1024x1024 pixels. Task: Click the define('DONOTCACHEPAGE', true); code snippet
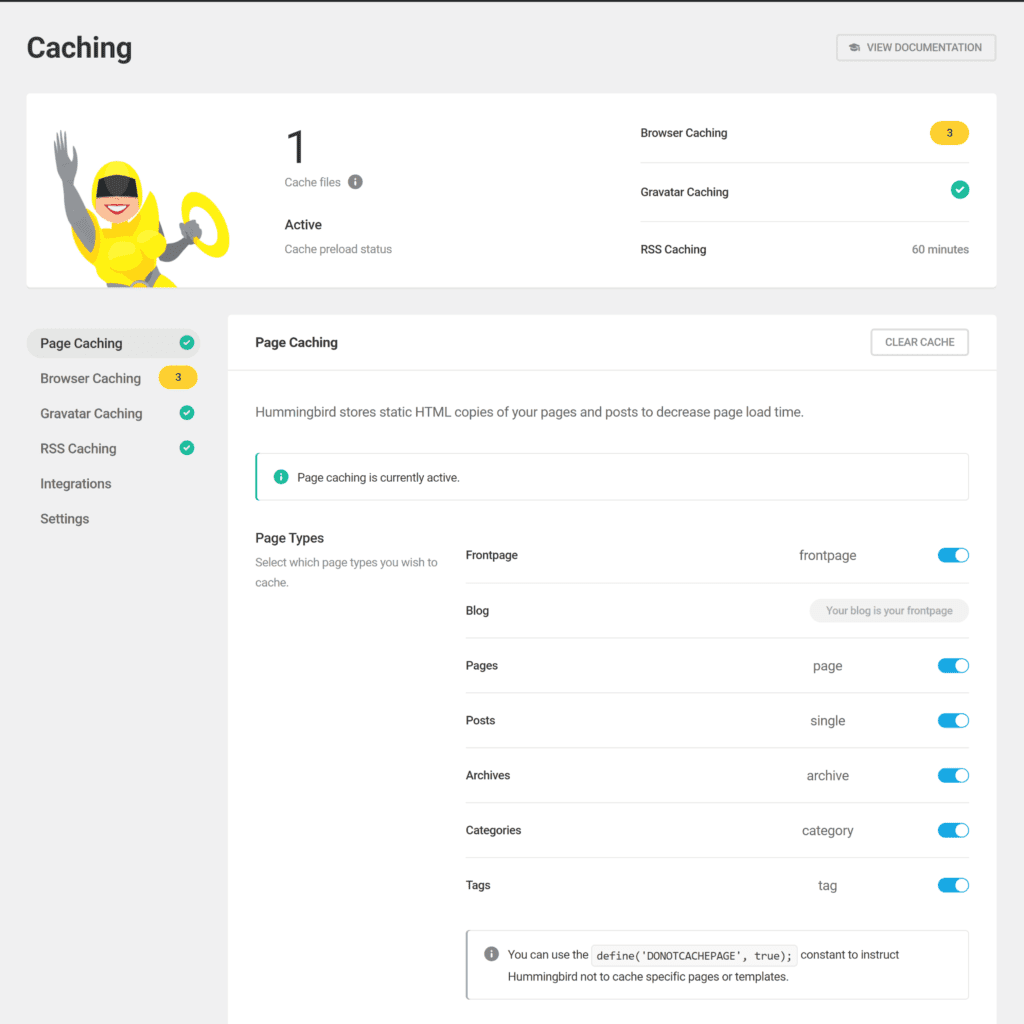tap(694, 955)
